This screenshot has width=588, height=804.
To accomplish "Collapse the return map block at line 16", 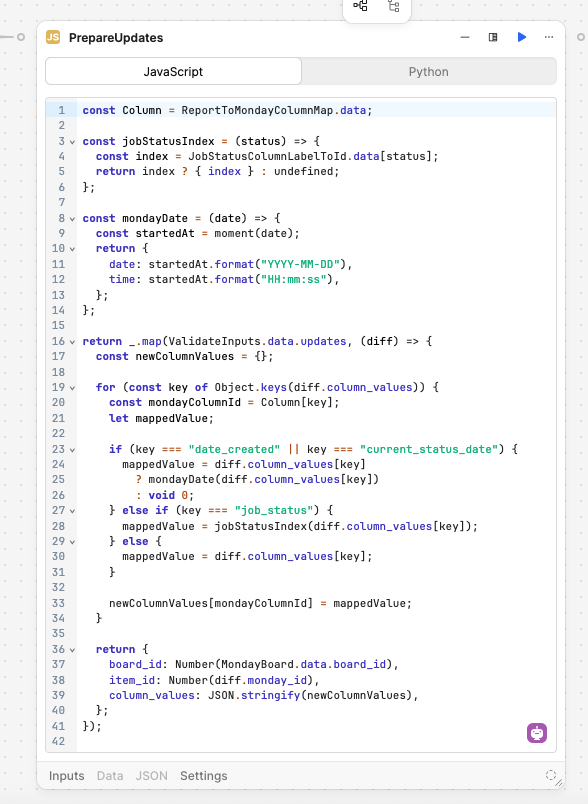I will [72, 341].
